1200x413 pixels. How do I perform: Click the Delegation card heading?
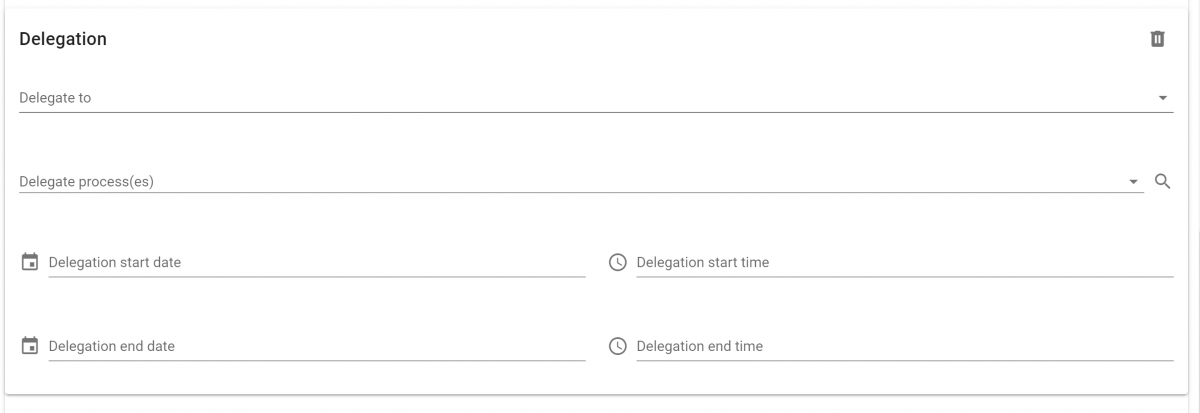[x=63, y=39]
